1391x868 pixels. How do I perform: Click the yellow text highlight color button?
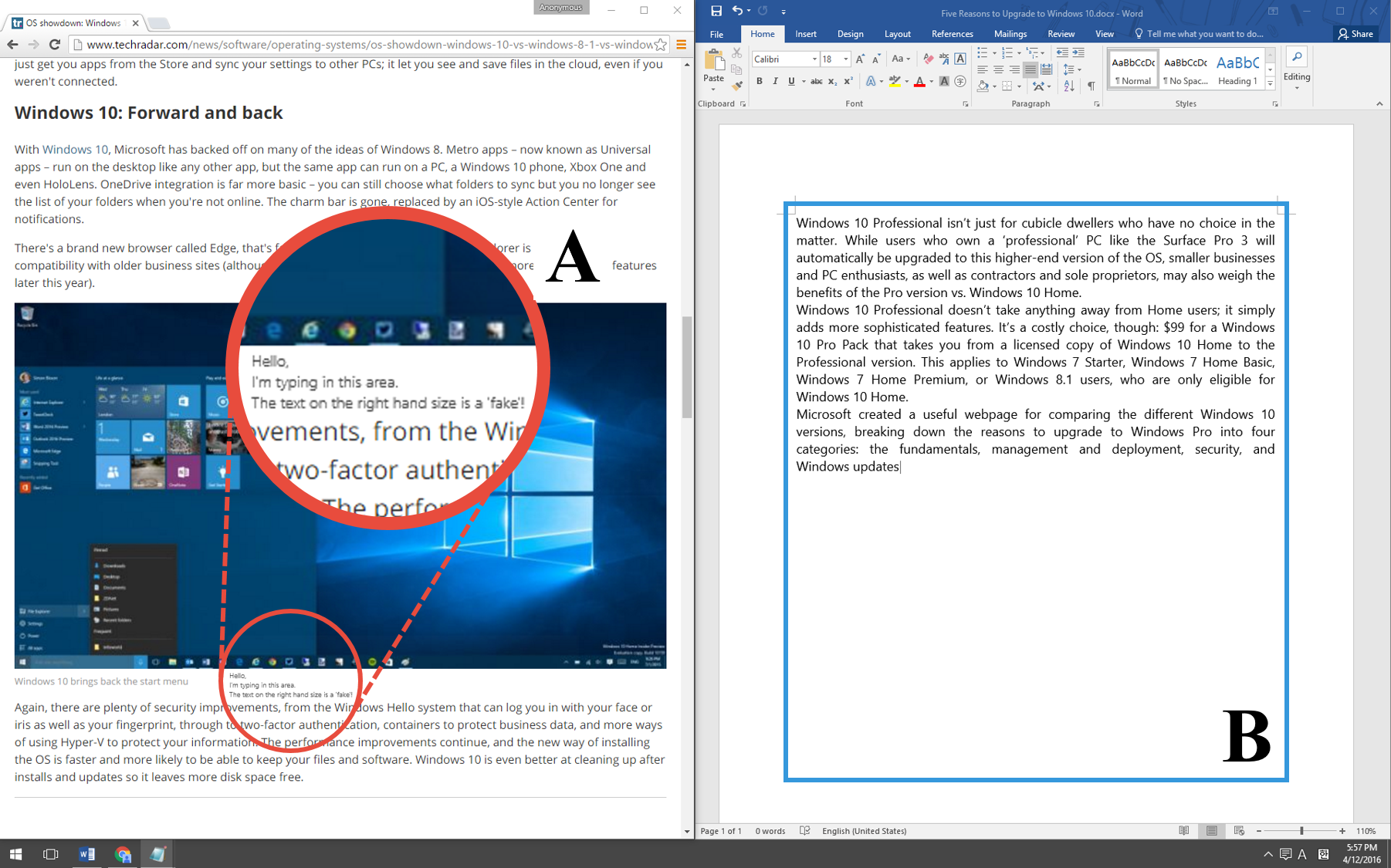click(895, 81)
